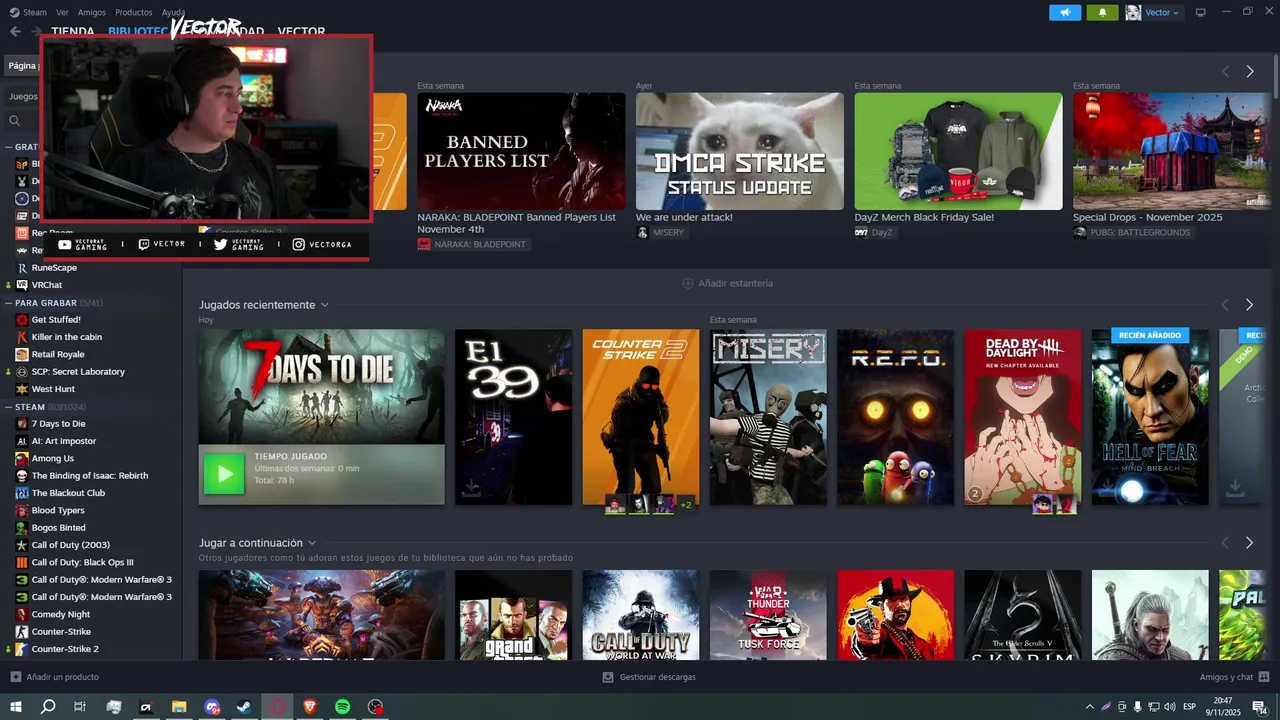
Task: Open the Amigos menu
Action: coord(92,12)
